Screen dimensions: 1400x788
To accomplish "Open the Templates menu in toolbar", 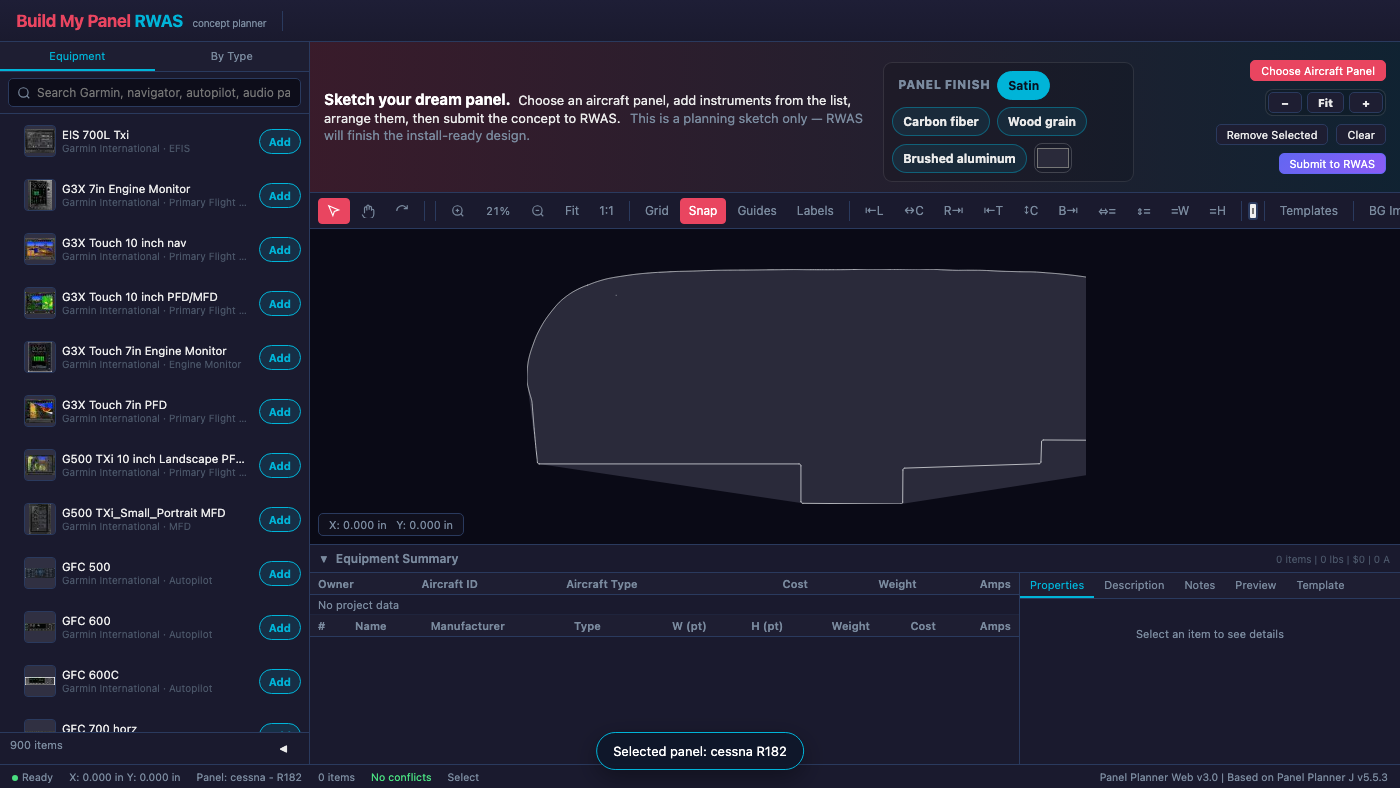I will 1308,211.
